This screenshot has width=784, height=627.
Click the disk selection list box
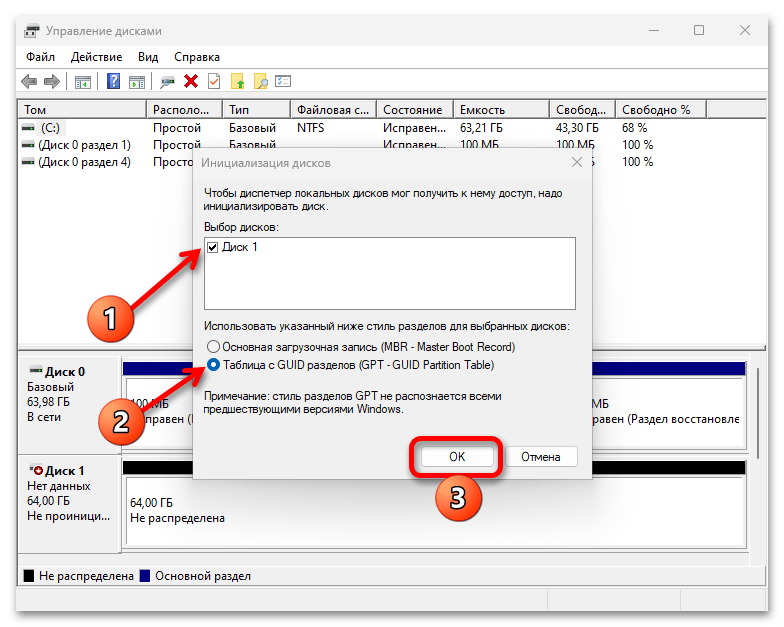click(x=390, y=274)
